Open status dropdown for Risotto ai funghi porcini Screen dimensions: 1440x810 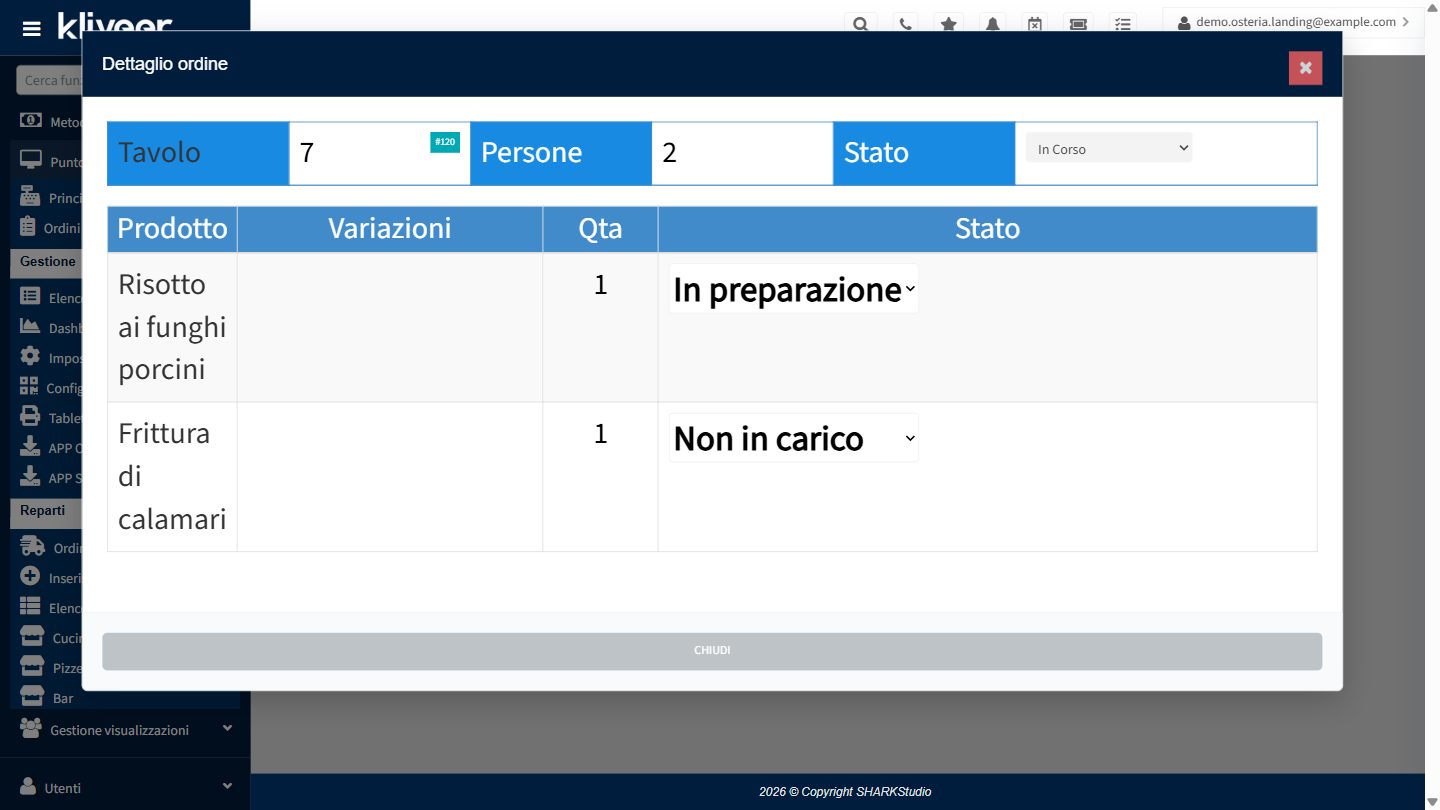tap(793, 289)
